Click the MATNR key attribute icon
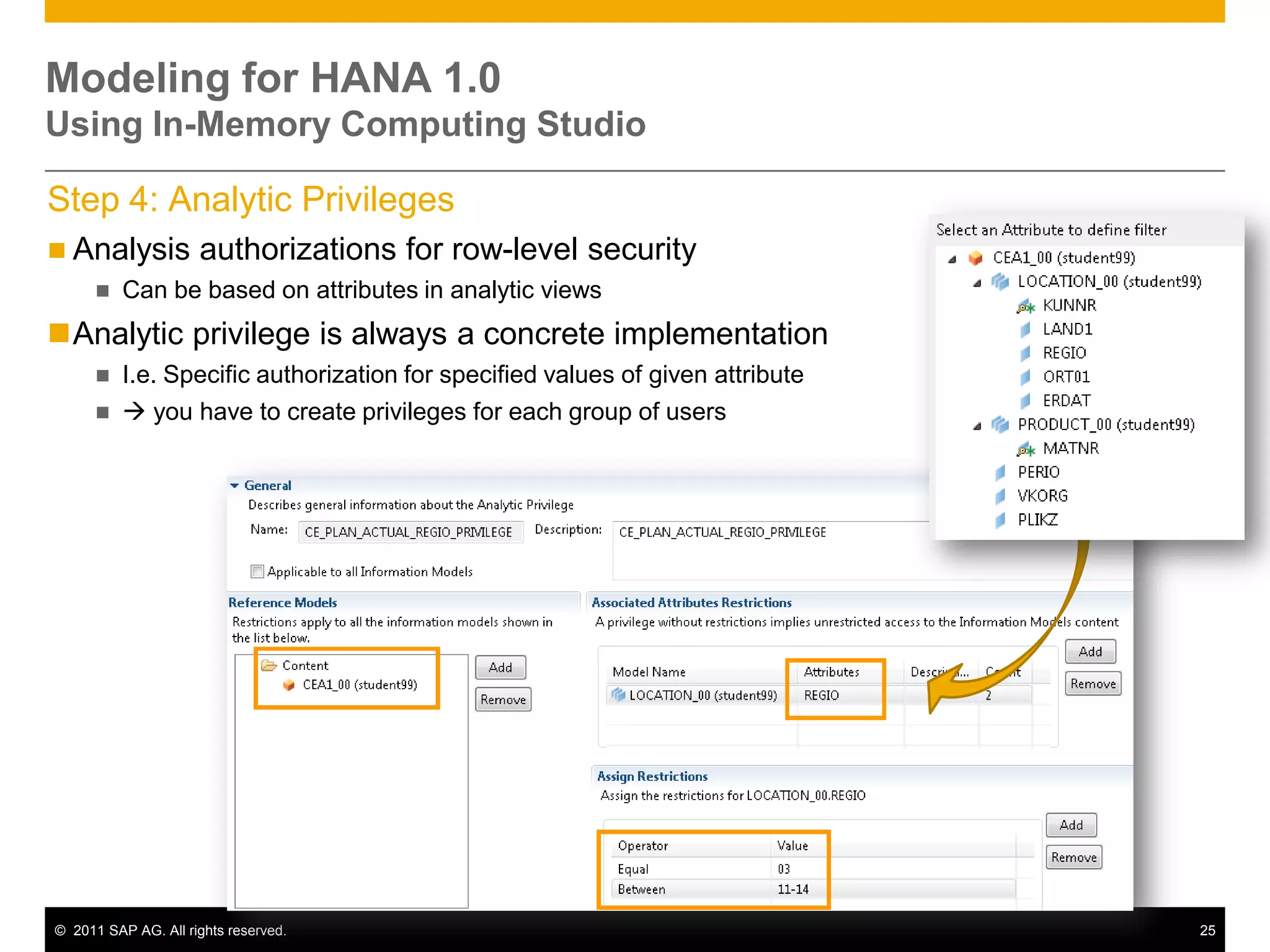This screenshot has height=952, width=1270. 1026,449
